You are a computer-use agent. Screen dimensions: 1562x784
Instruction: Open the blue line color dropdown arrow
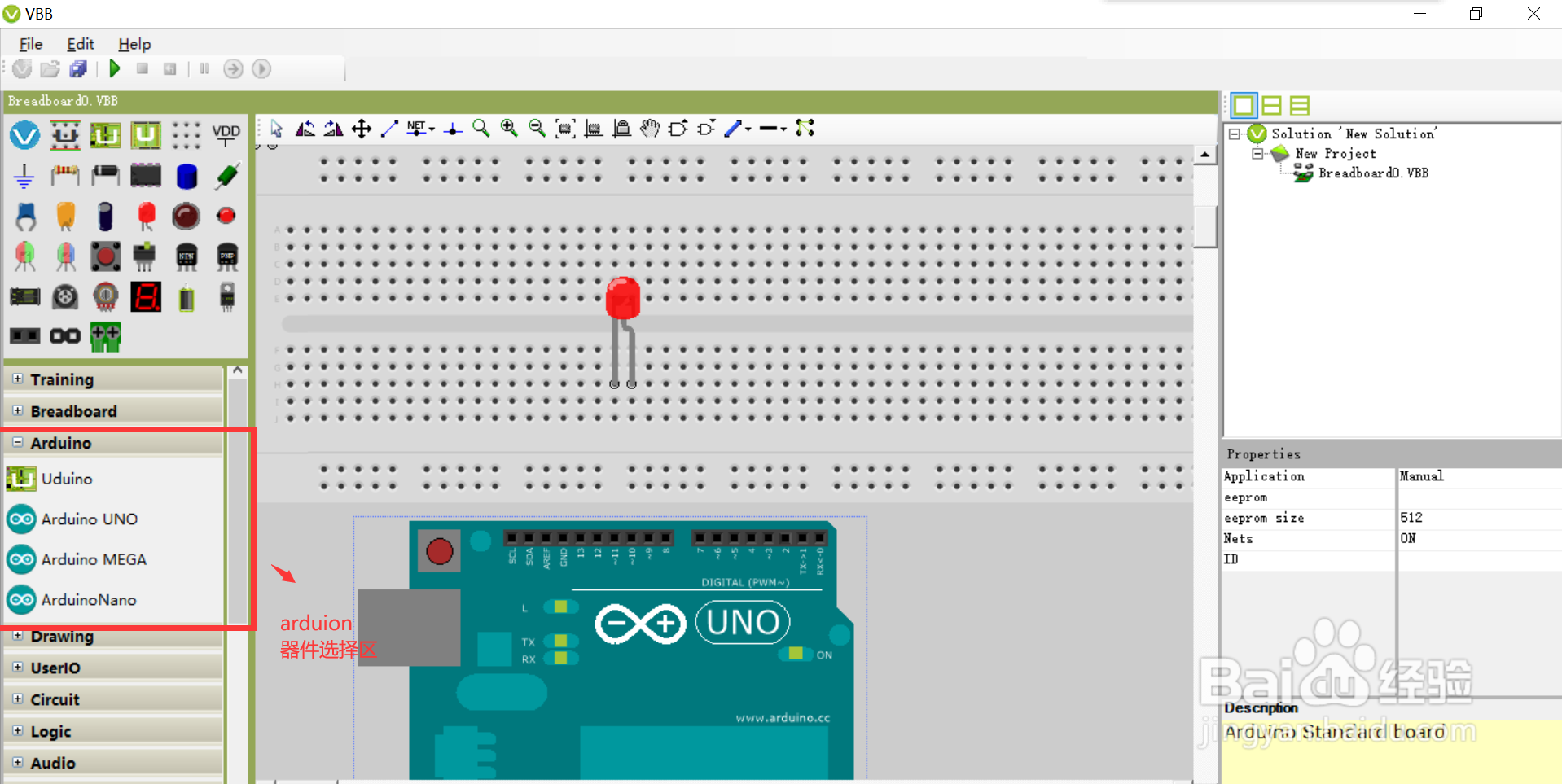pos(748,129)
